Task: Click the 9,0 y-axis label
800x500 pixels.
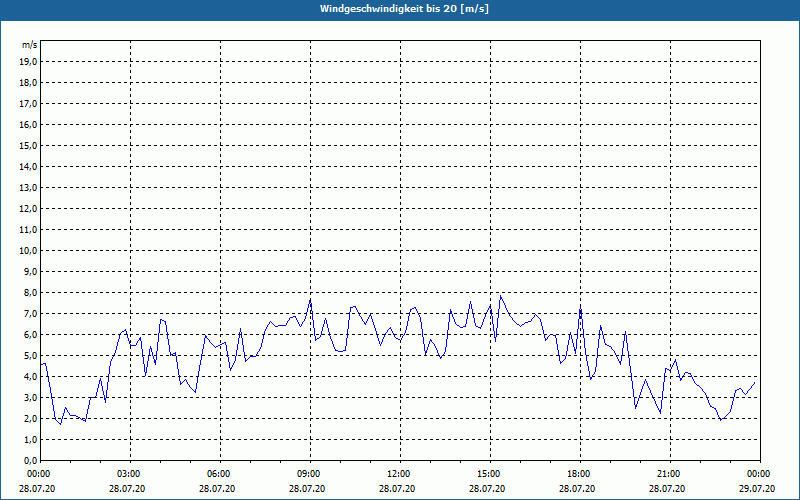Action: tap(31, 271)
